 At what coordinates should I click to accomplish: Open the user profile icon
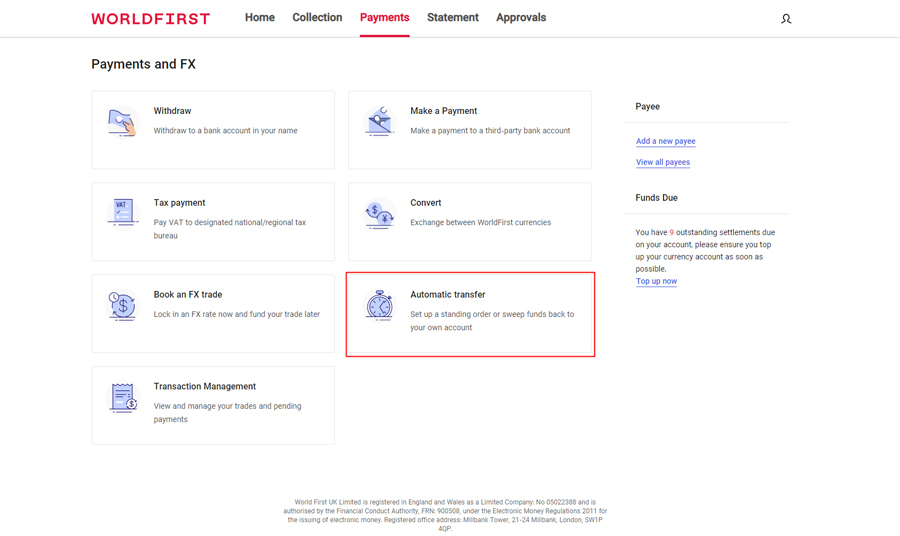[x=786, y=19]
